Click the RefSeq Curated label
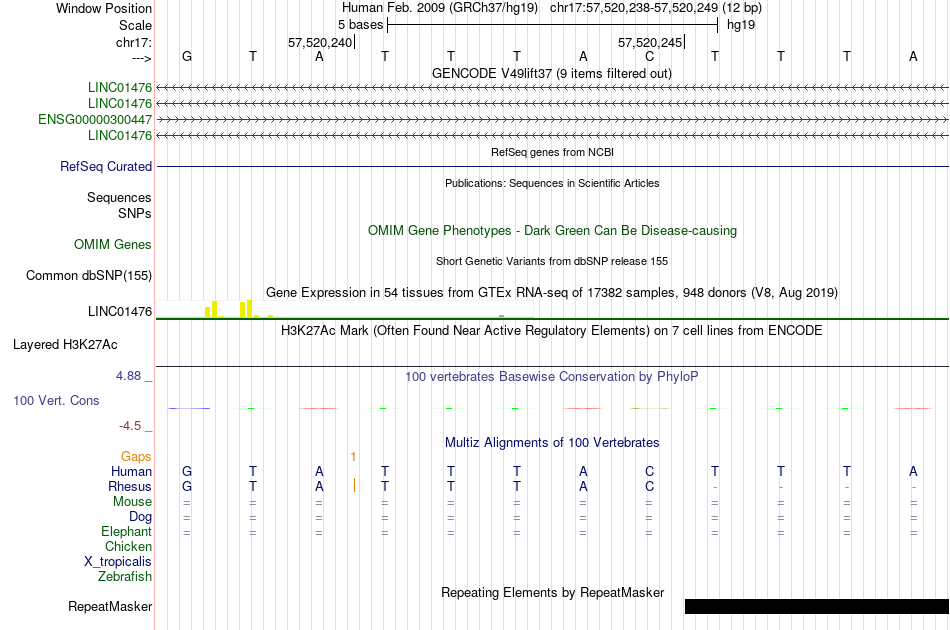Image resolution: width=950 pixels, height=630 pixels. (x=106, y=167)
